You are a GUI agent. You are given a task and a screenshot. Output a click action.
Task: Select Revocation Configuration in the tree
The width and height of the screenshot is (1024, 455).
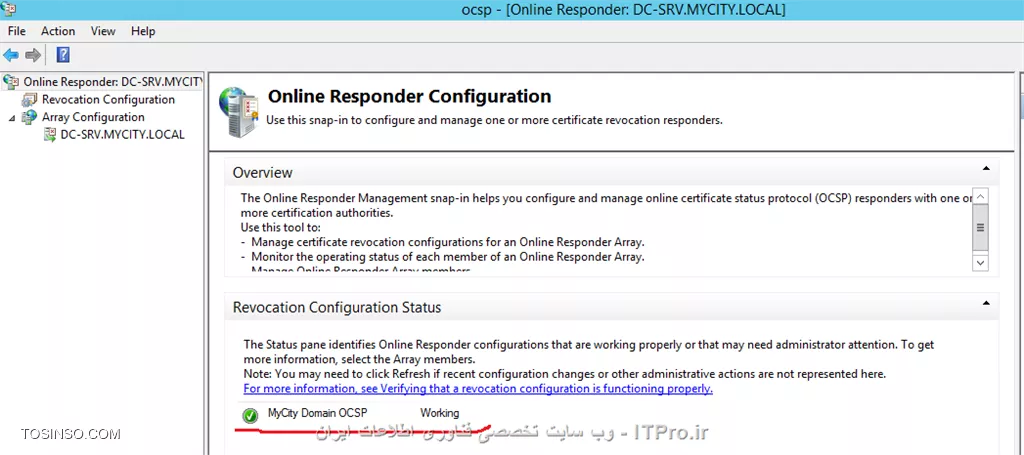point(108,99)
